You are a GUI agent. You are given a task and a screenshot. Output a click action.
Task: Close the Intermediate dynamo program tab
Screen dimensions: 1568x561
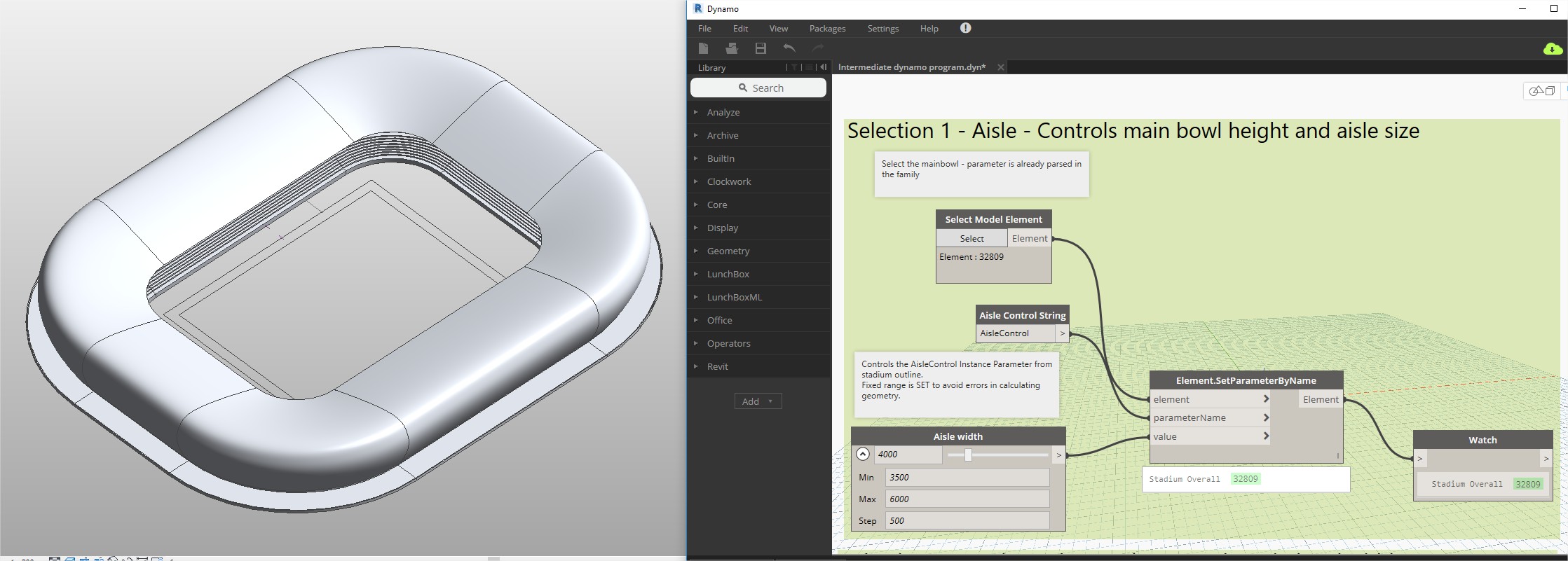click(1001, 67)
